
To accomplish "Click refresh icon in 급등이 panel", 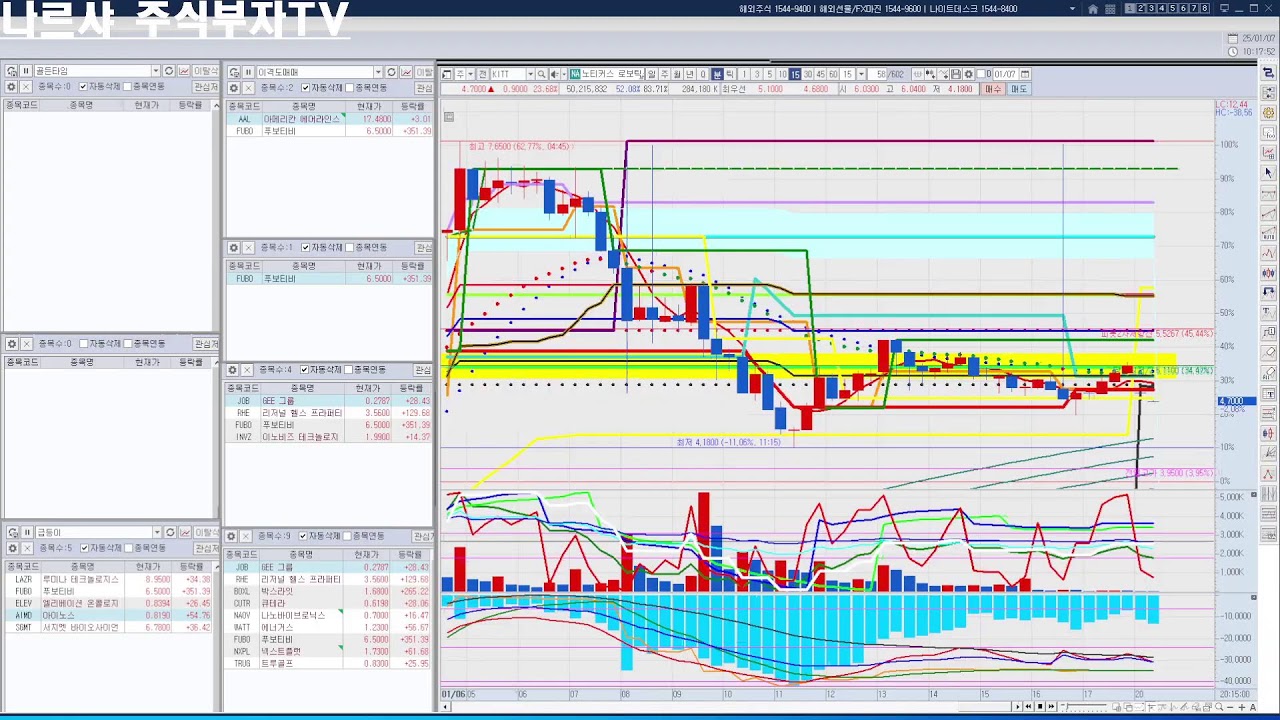I will [169, 532].
